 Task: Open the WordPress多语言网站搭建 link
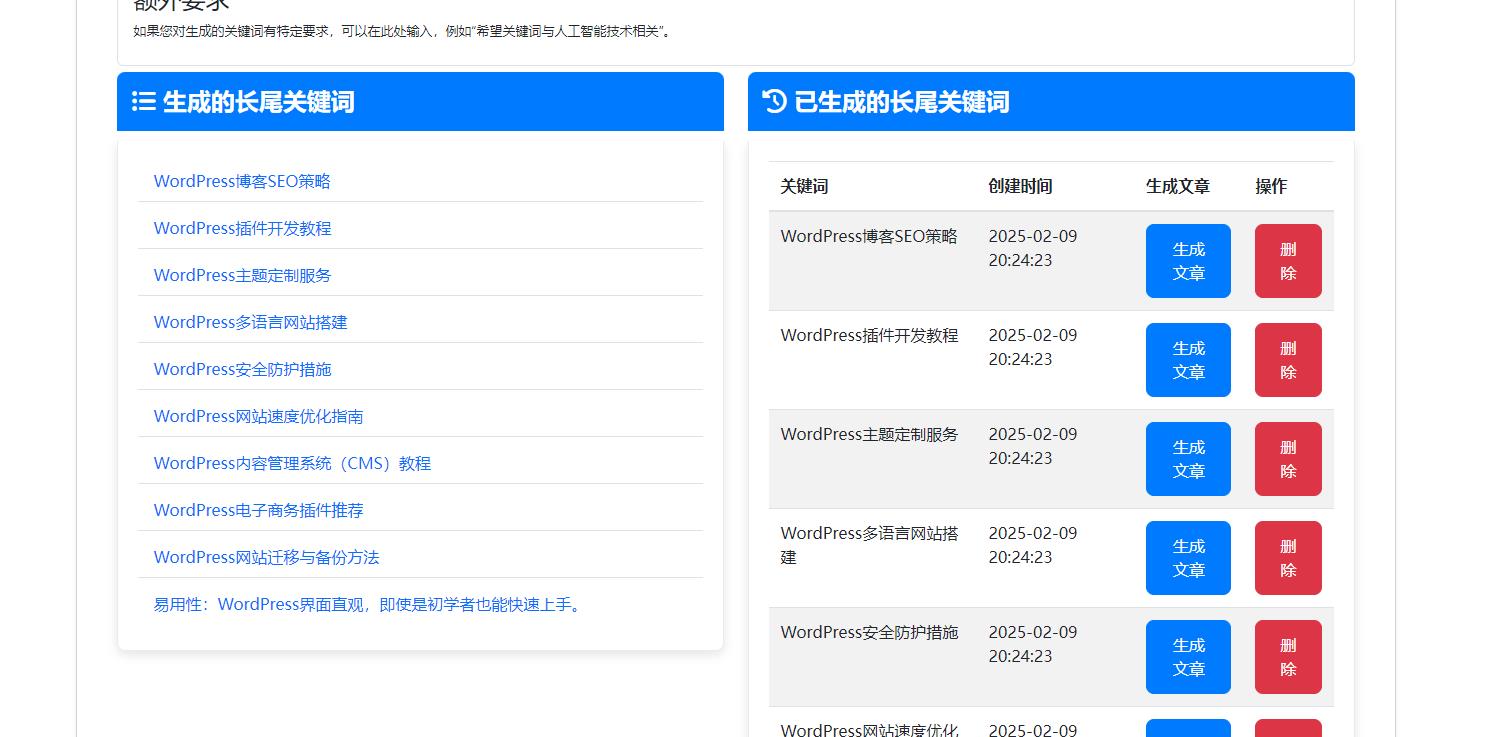coord(249,322)
